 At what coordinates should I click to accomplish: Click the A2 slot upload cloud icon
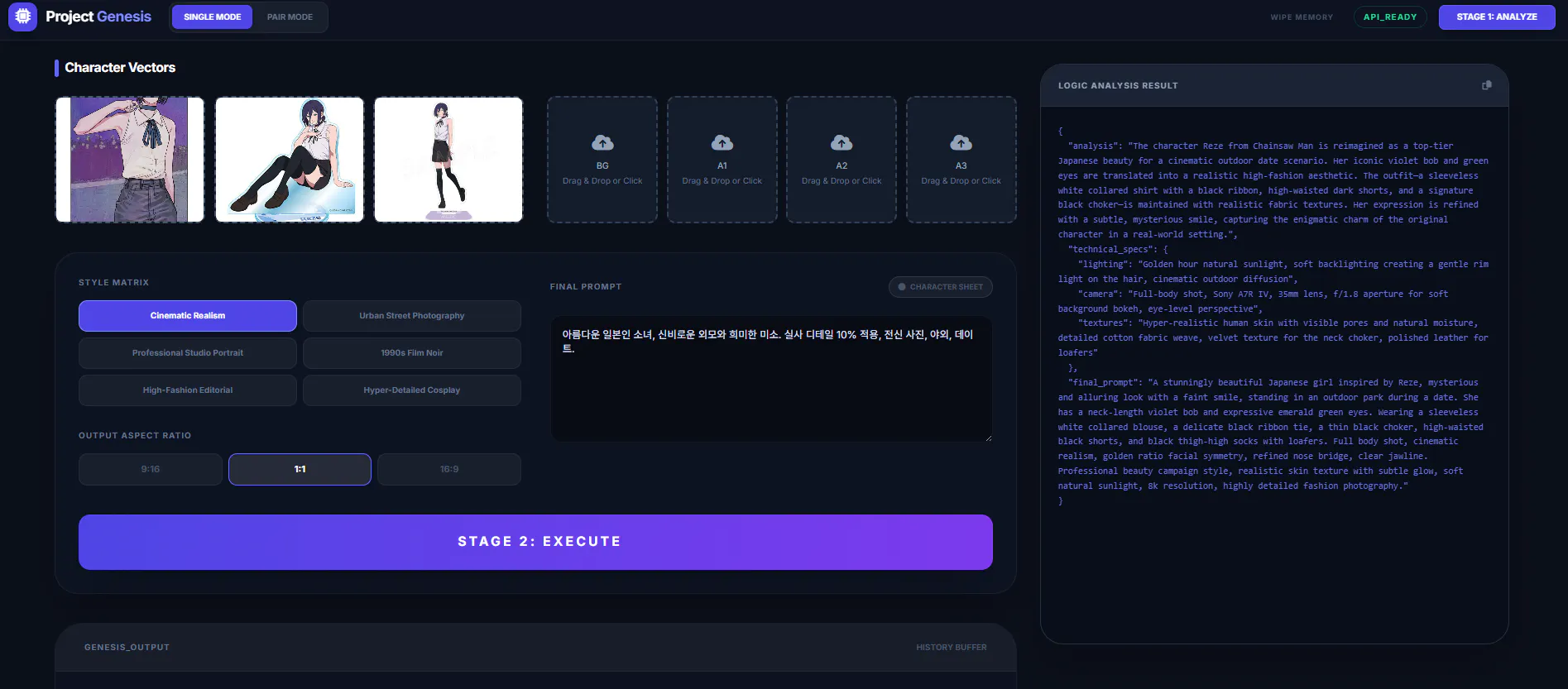[x=842, y=143]
